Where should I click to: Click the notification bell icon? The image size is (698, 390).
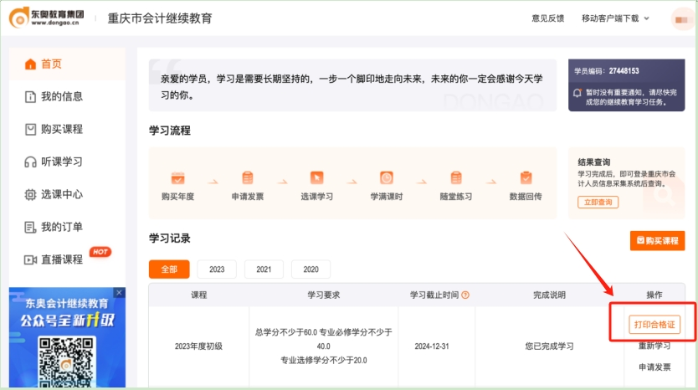pos(577,93)
